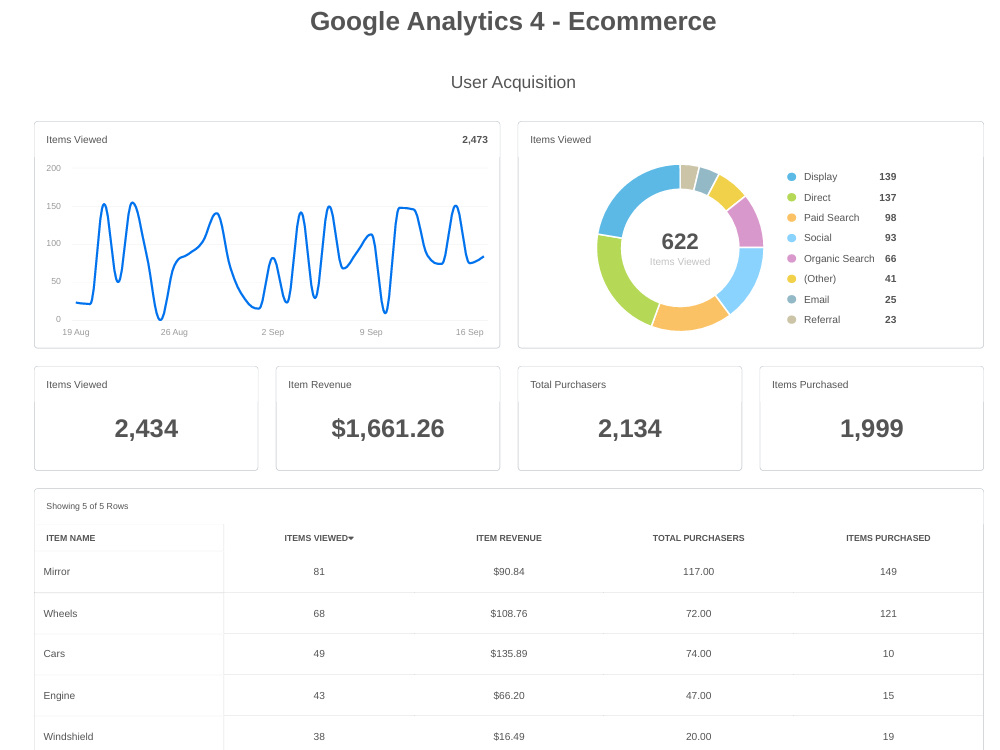Click the Referral legend color dot
1000x750 pixels.
791,320
